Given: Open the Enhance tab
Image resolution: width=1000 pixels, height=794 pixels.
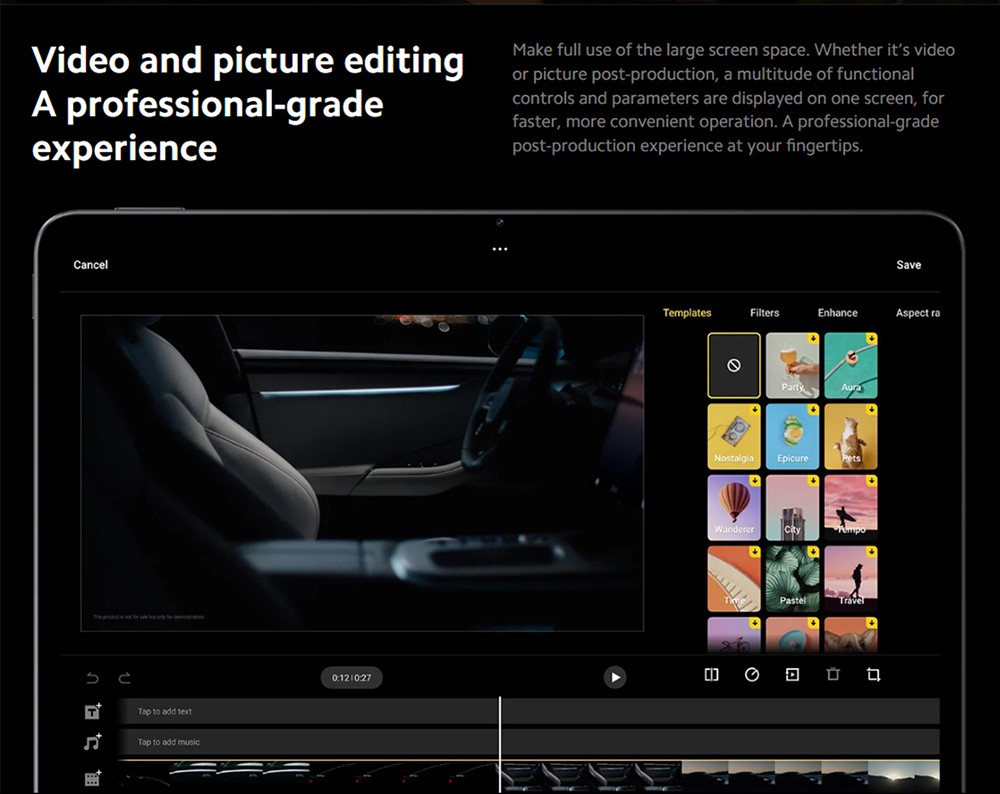Looking at the screenshot, I should click(837, 313).
